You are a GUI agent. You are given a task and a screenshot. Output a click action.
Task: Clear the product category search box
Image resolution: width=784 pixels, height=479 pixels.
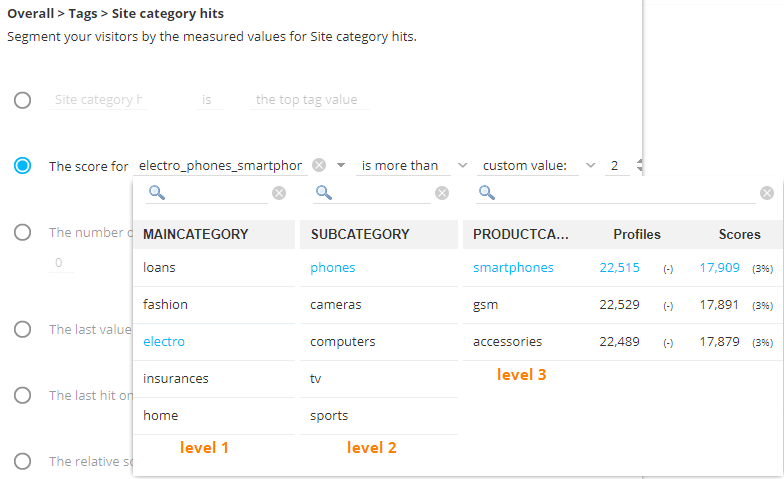click(767, 193)
